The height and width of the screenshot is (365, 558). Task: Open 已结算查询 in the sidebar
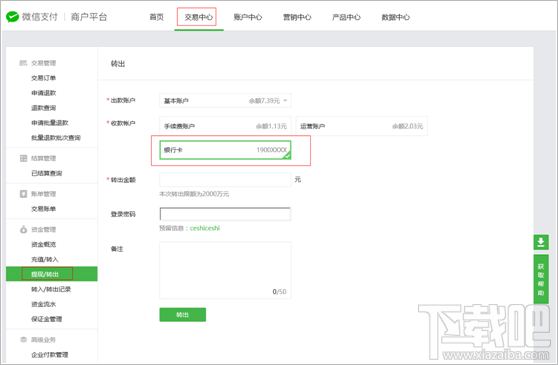coord(47,173)
